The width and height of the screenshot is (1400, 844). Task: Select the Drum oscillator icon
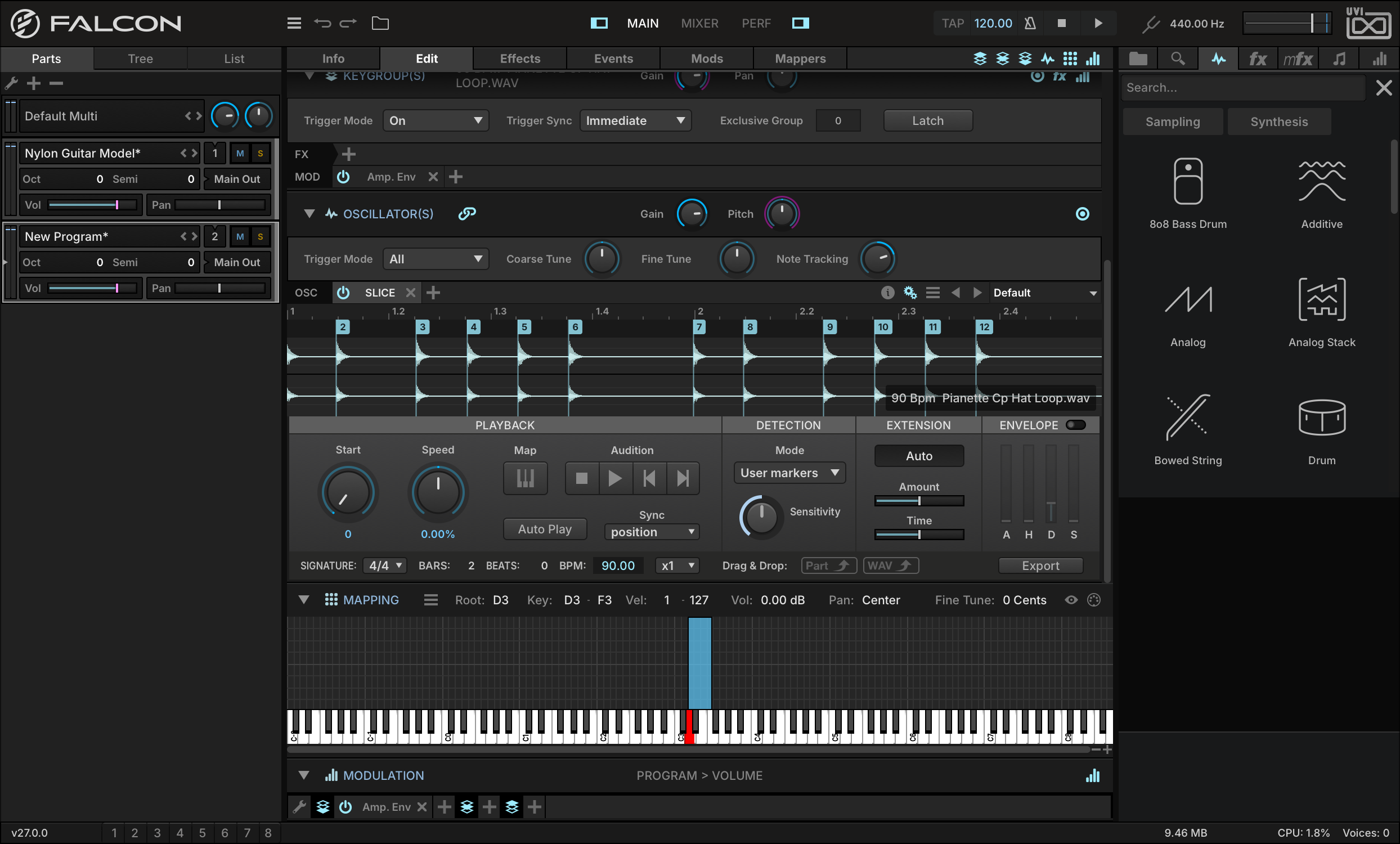click(x=1322, y=417)
